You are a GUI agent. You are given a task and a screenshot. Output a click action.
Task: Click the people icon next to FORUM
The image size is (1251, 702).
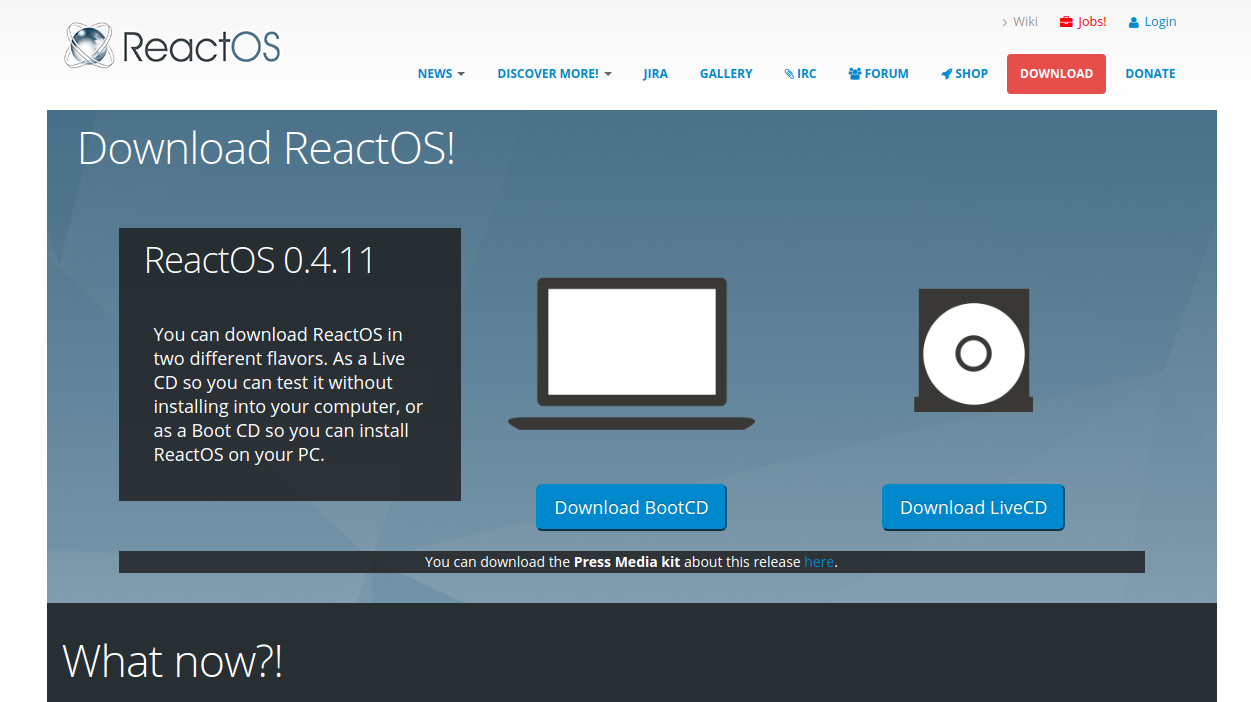point(855,74)
